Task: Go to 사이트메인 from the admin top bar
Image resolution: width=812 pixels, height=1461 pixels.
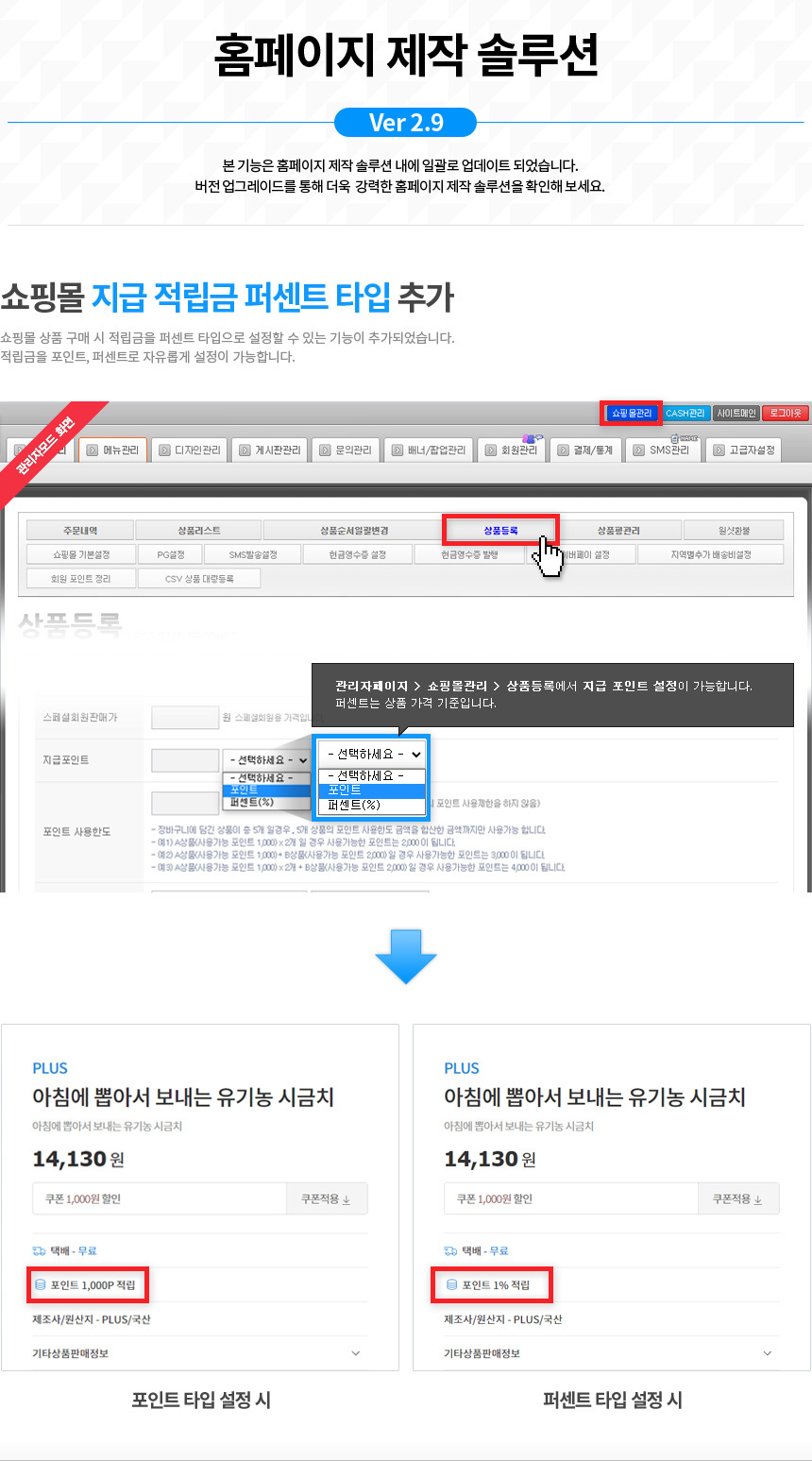Action: [x=736, y=413]
